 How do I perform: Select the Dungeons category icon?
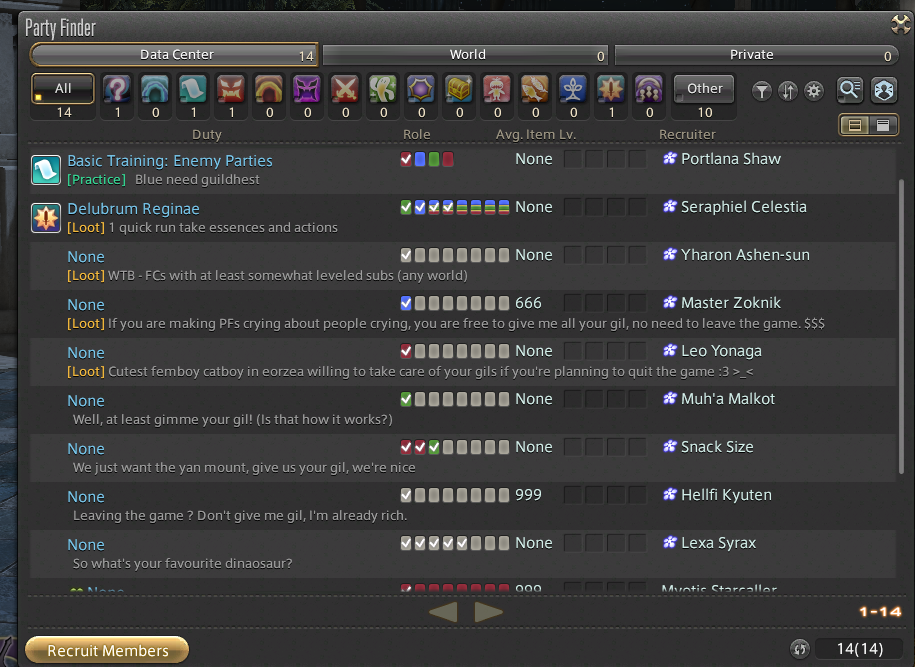(x=155, y=90)
